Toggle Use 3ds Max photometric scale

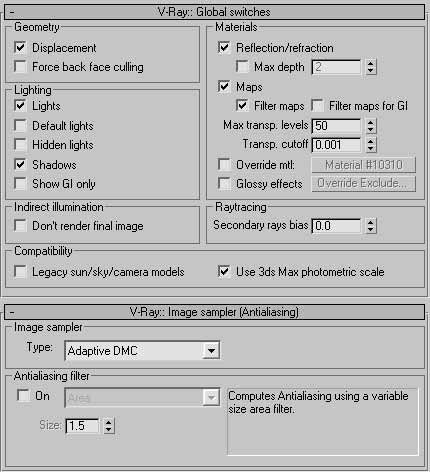224,271
